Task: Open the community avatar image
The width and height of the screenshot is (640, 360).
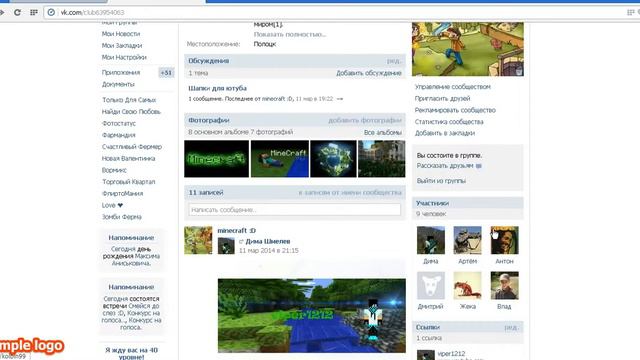Action: coord(468,49)
